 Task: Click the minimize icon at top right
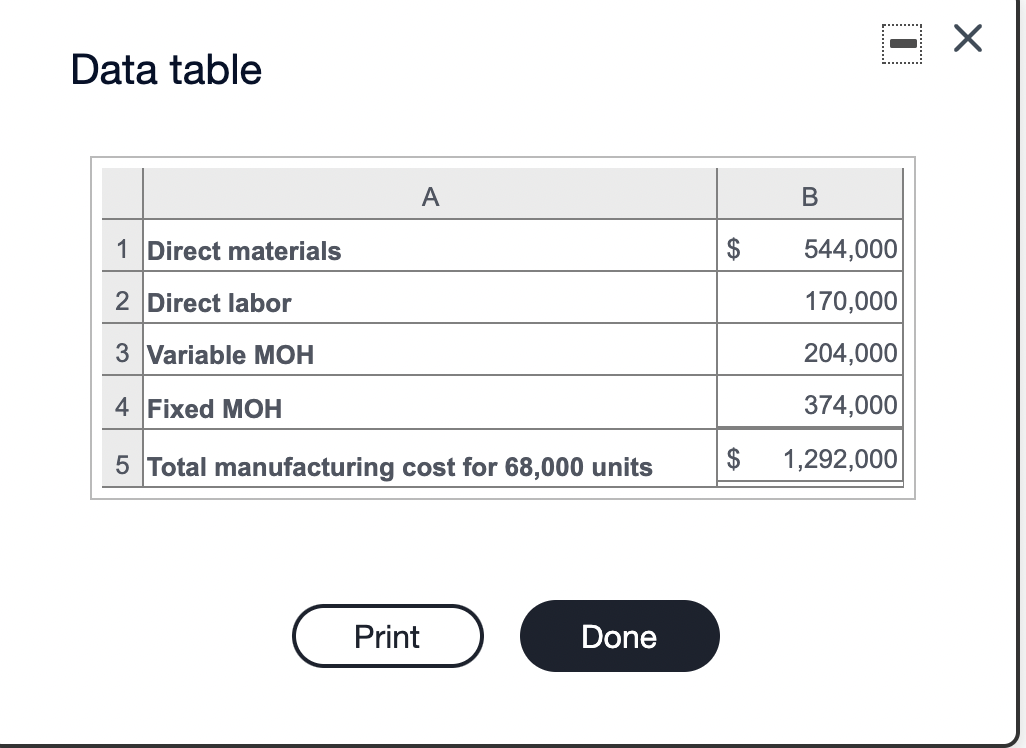901,44
